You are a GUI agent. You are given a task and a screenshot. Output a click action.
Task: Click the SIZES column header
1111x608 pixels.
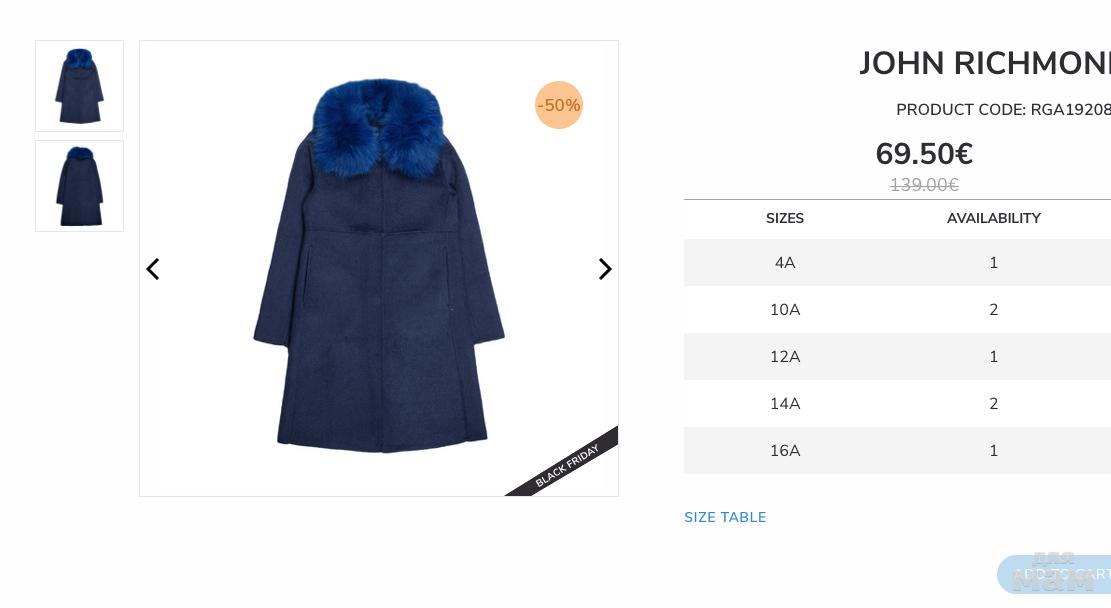pos(784,218)
